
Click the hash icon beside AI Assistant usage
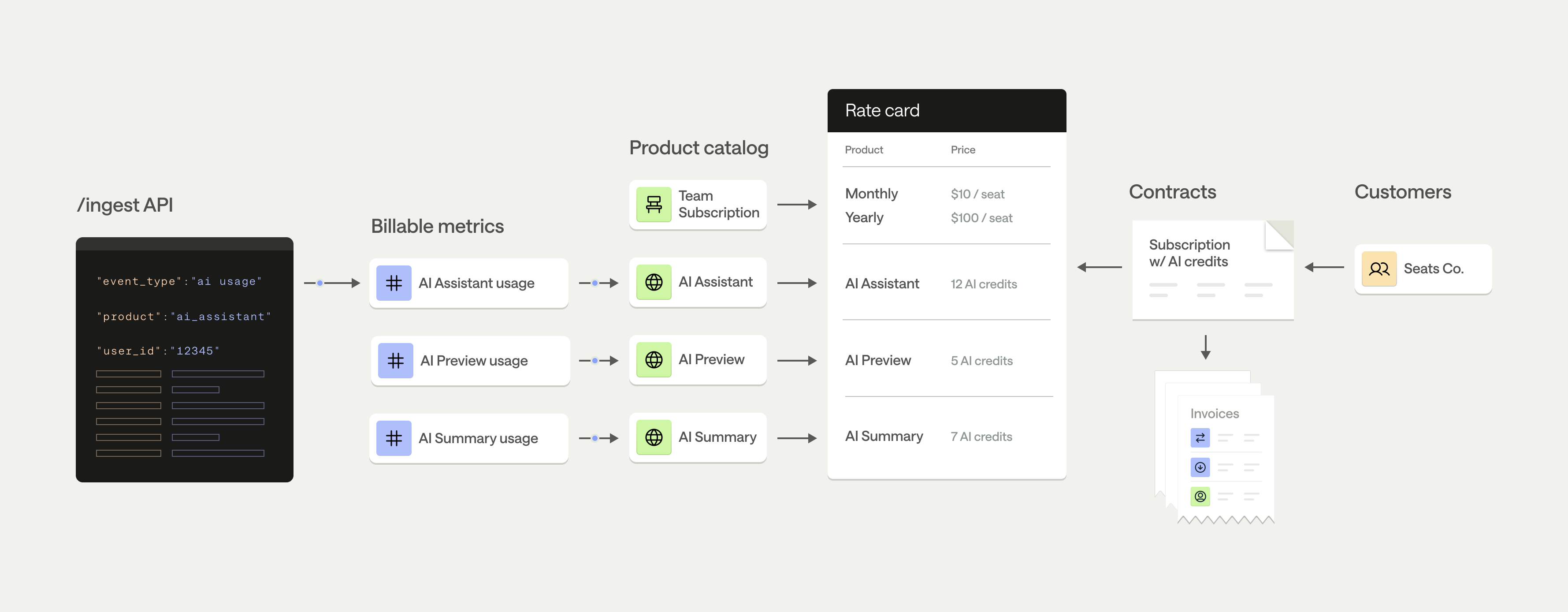pyautogui.click(x=394, y=283)
